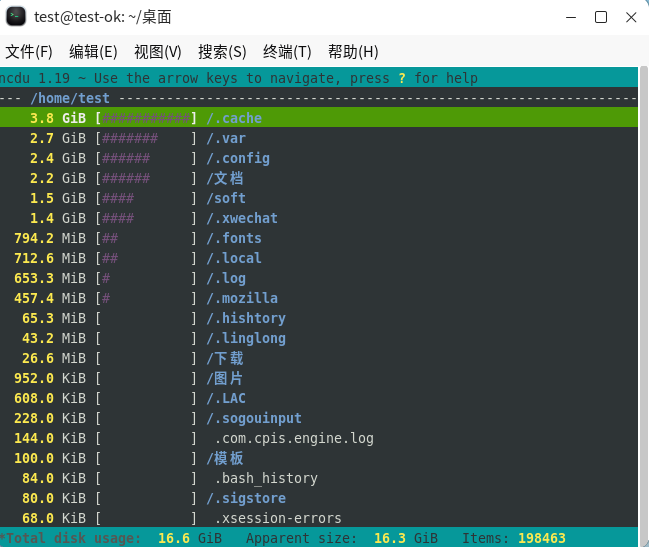
Task: Click the /home/test path header
Action: click(x=70, y=98)
